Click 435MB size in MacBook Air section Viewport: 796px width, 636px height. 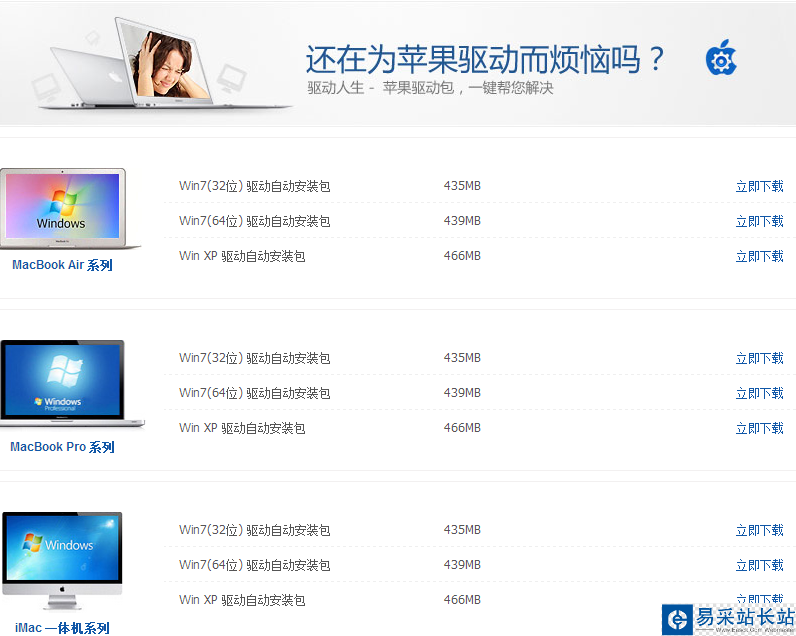click(x=462, y=186)
